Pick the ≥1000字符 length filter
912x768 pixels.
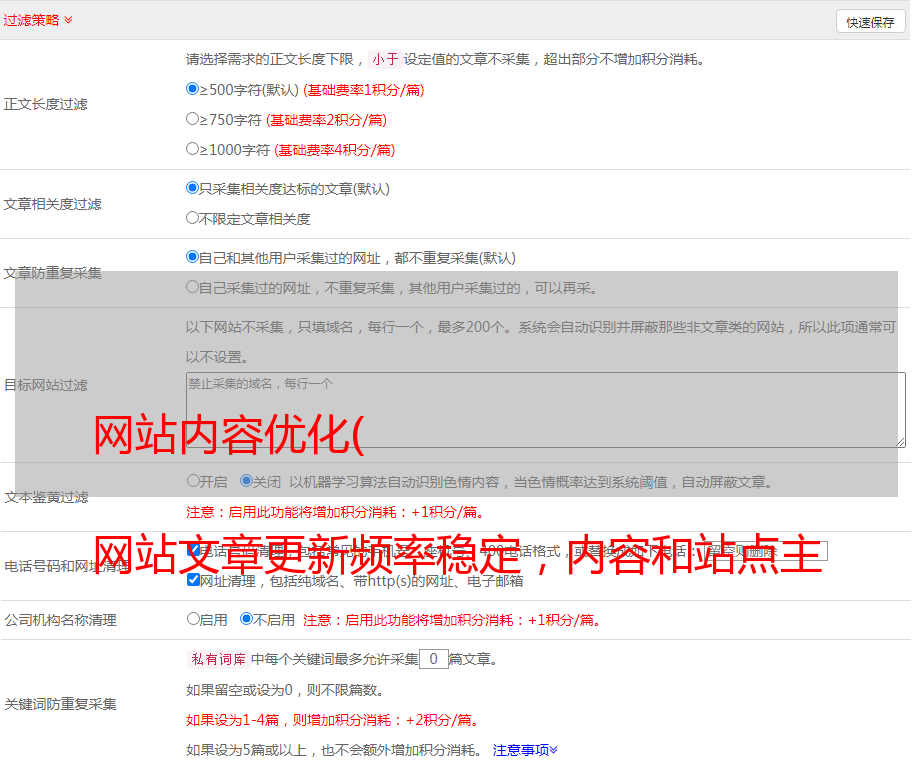[x=193, y=149]
